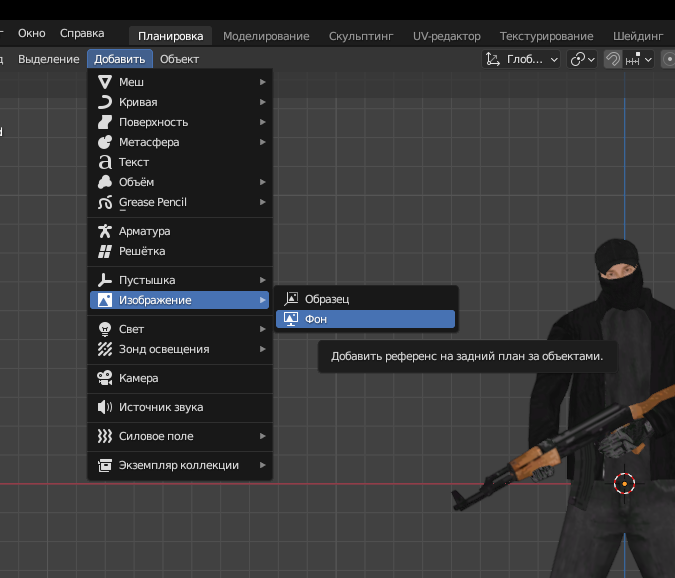
Task: Click the Curve (Кривая) icon
Action: (104, 102)
